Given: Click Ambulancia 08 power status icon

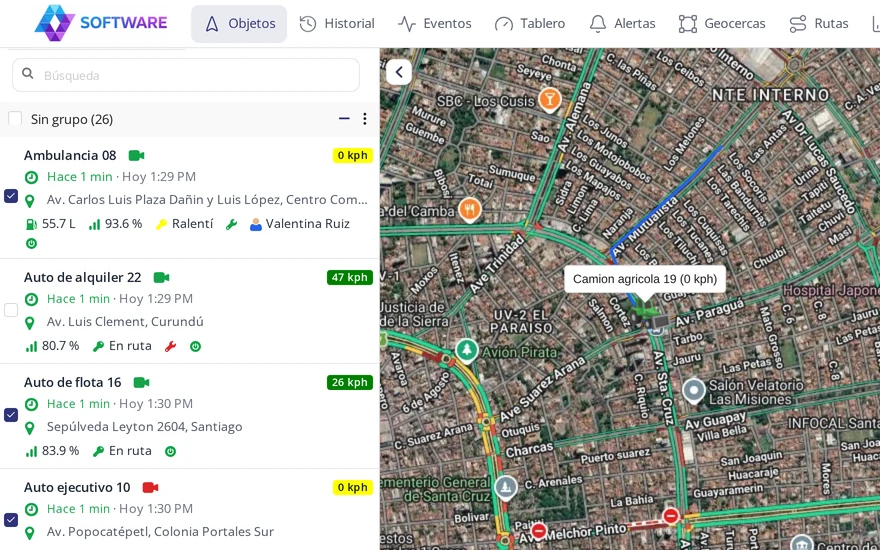Looking at the screenshot, I should pyautogui.click(x=31, y=244).
